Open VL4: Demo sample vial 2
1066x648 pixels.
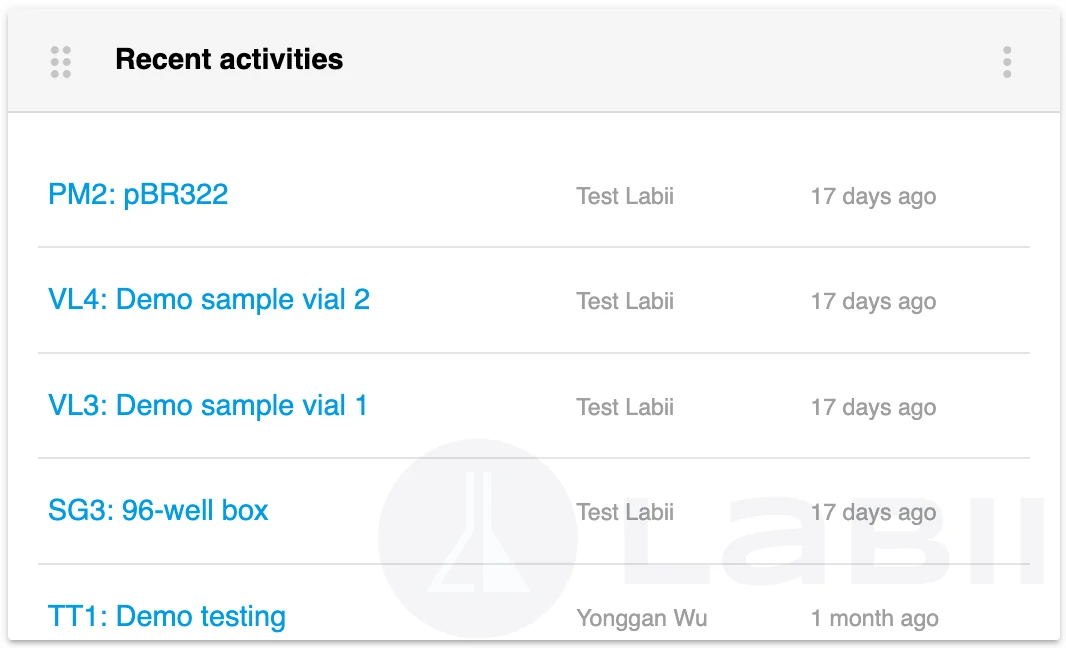pyautogui.click(x=209, y=299)
